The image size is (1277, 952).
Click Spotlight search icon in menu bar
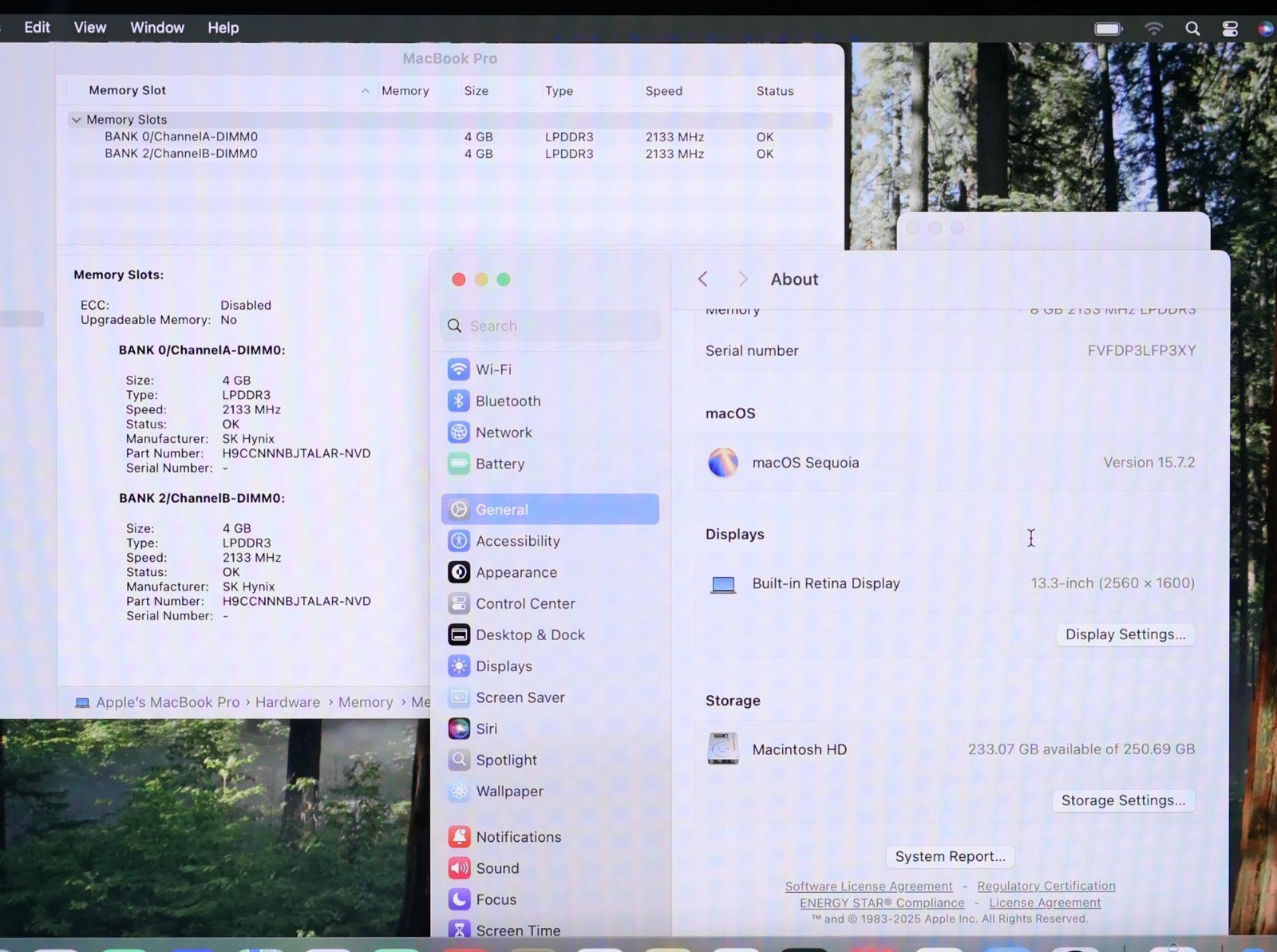1192,29
